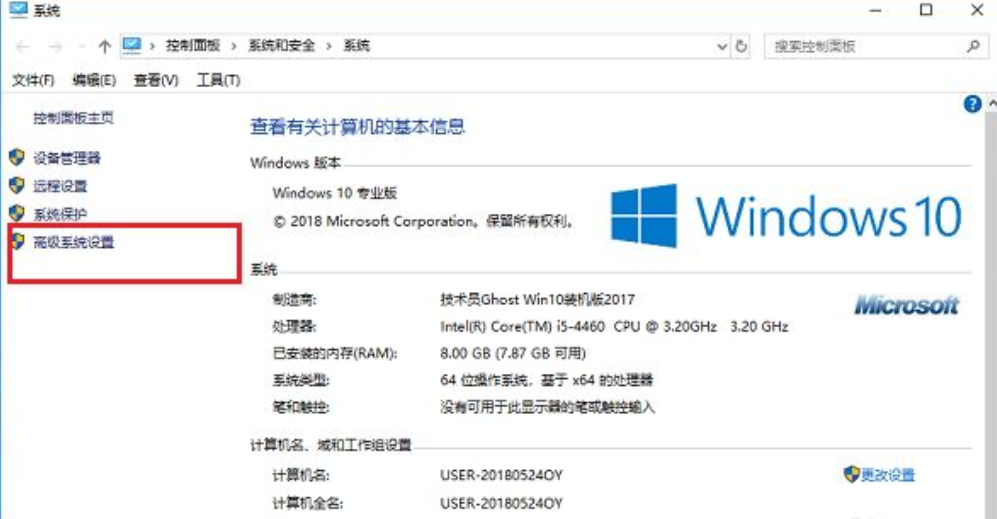This screenshot has width=997, height=519.
Task: Expand chevron after 控制面板 in breadcrumb
Action: 234,46
